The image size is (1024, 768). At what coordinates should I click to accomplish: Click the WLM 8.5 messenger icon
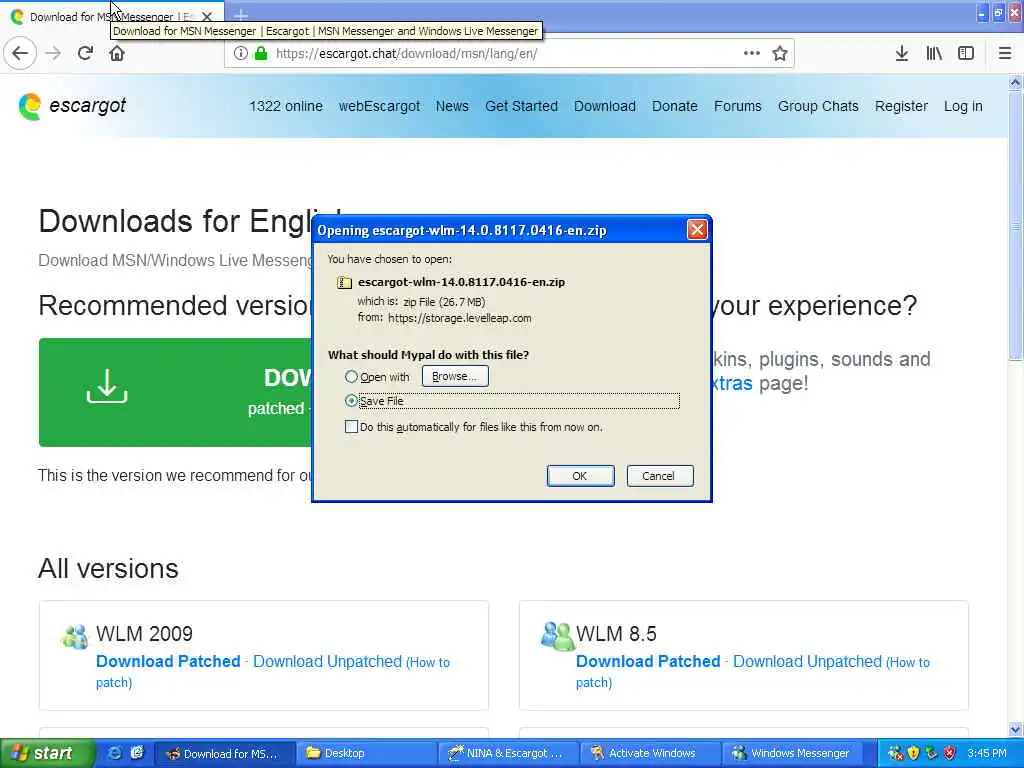coord(557,636)
